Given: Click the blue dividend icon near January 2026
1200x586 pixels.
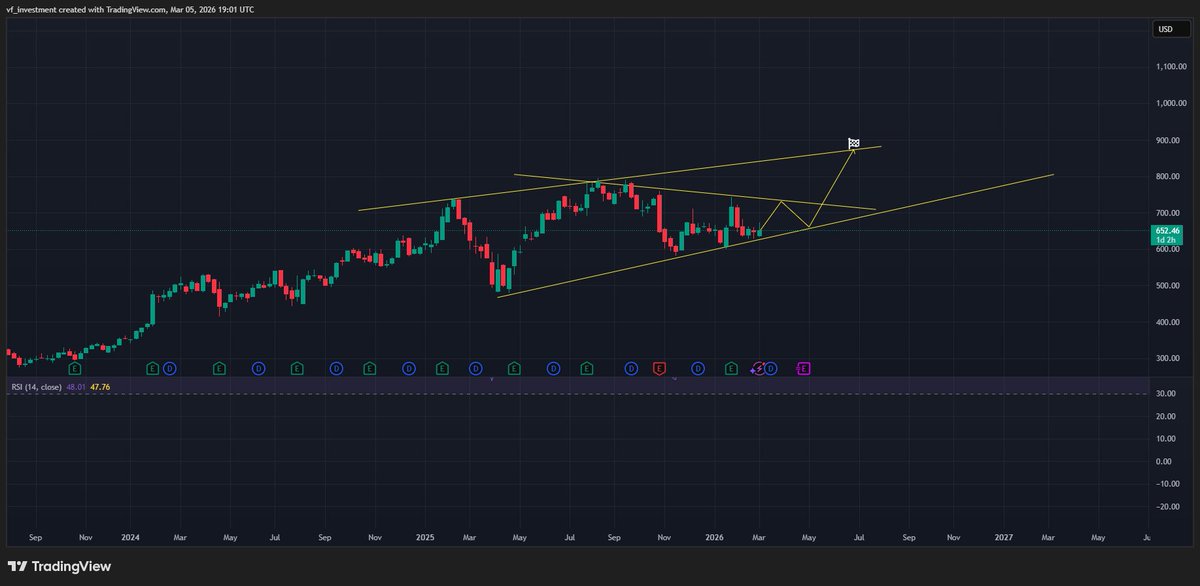Looking at the screenshot, I should [x=696, y=368].
